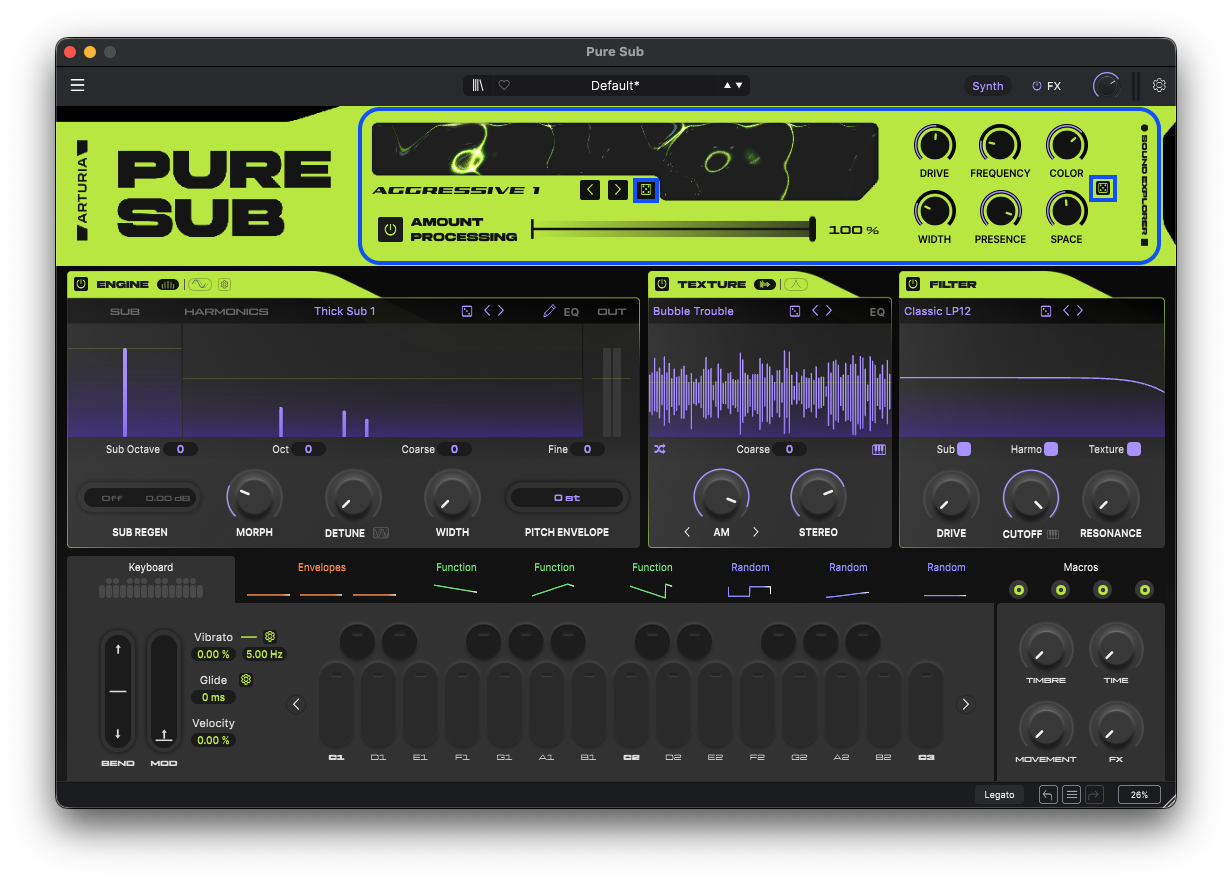The width and height of the screenshot is (1232, 882).
Task: Select the second Texture mode icon
Action: [795, 284]
